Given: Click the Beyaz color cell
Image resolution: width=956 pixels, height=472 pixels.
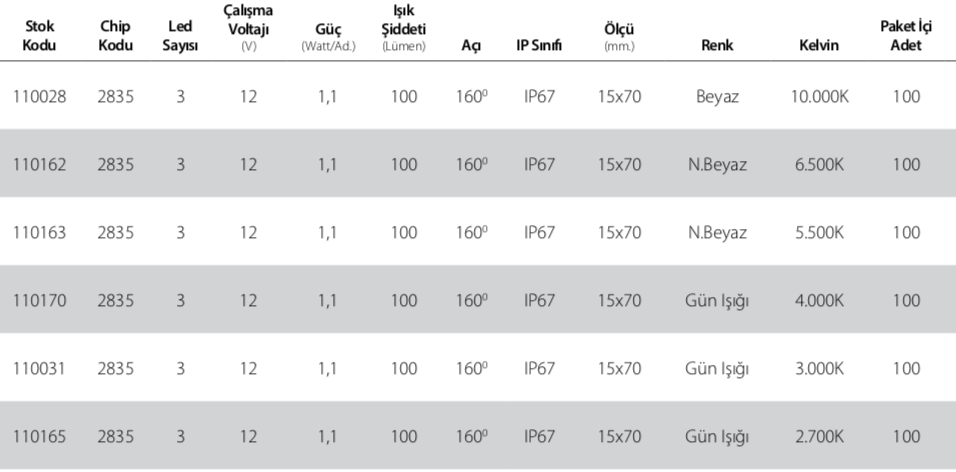Looking at the screenshot, I should point(717,96).
